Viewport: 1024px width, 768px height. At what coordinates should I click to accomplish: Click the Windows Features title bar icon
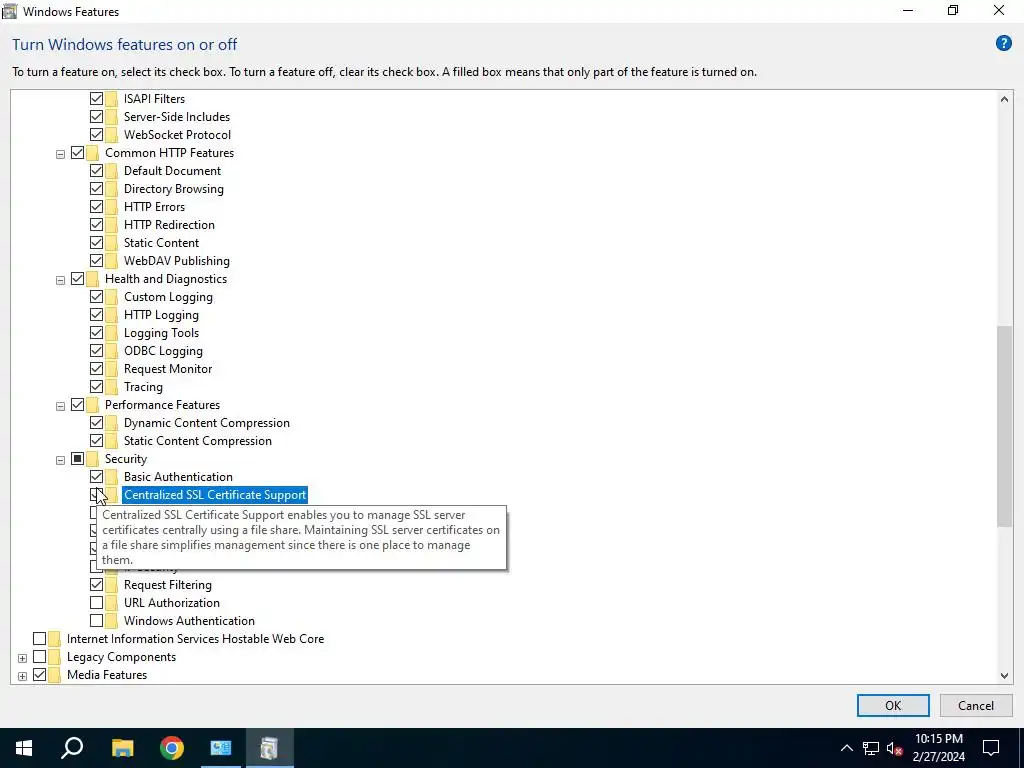click(10, 11)
